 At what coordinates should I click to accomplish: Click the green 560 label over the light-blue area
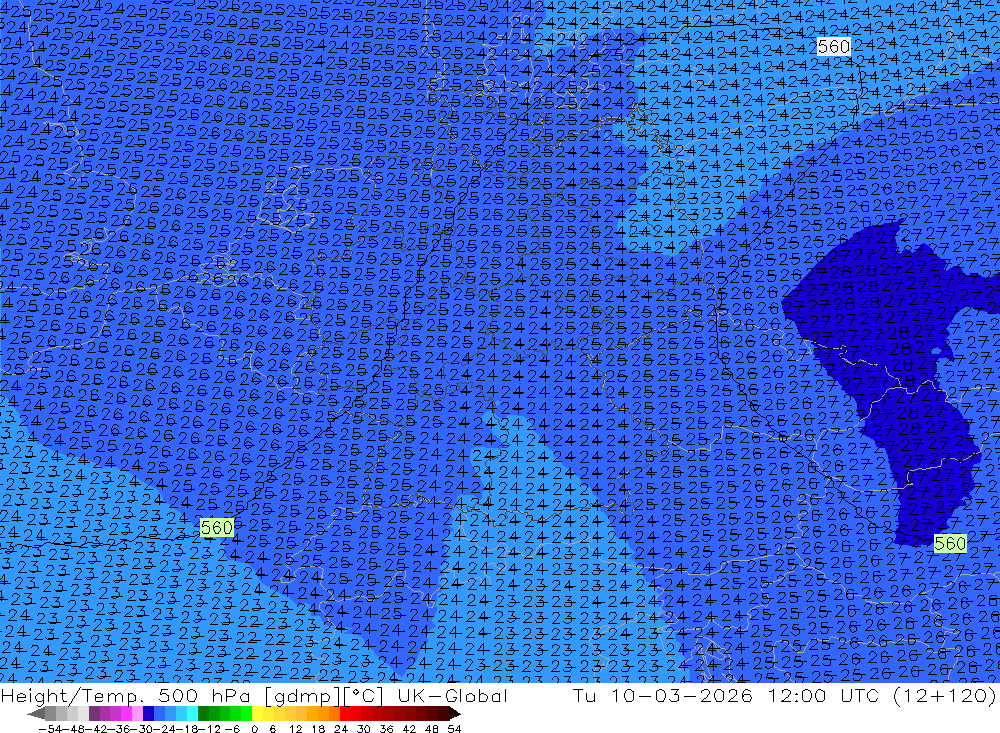click(x=217, y=528)
